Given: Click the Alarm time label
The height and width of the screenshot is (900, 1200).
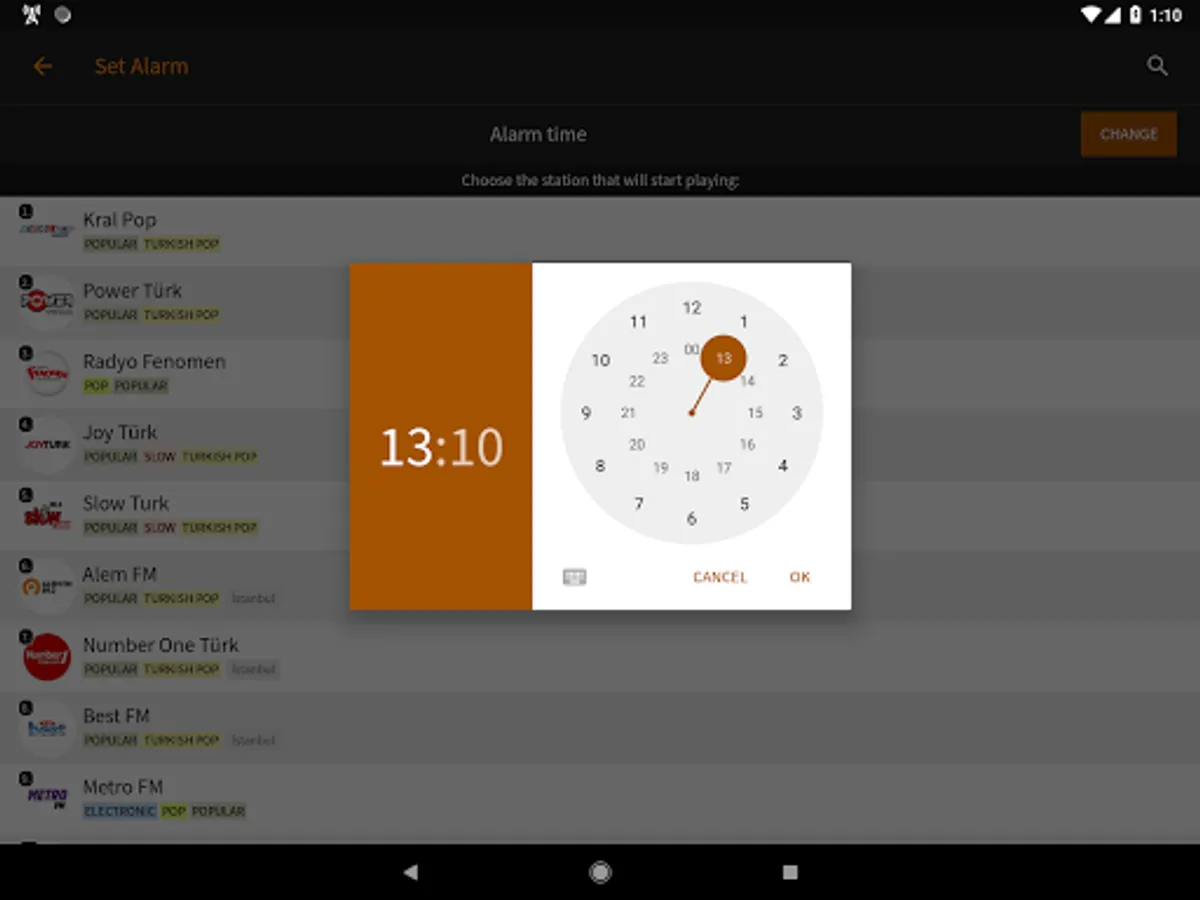Looking at the screenshot, I should [x=538, y=134].
